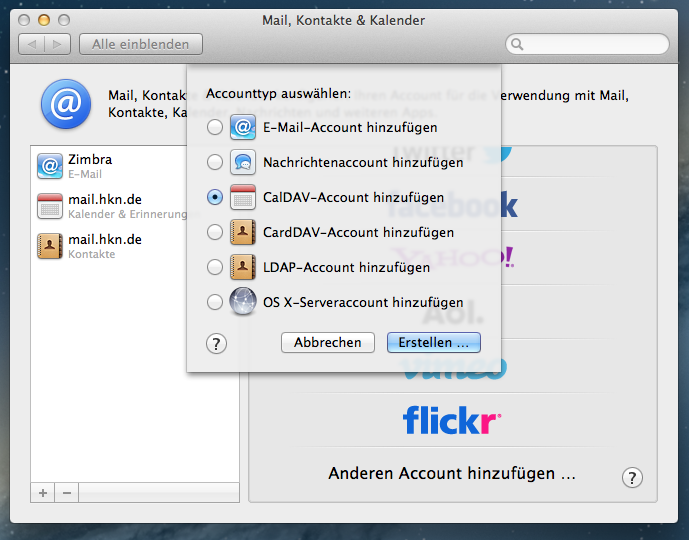Select E-Mail-Account hinzufügen radio button
The height and width of the screenshot is (540, 689).
214,128
